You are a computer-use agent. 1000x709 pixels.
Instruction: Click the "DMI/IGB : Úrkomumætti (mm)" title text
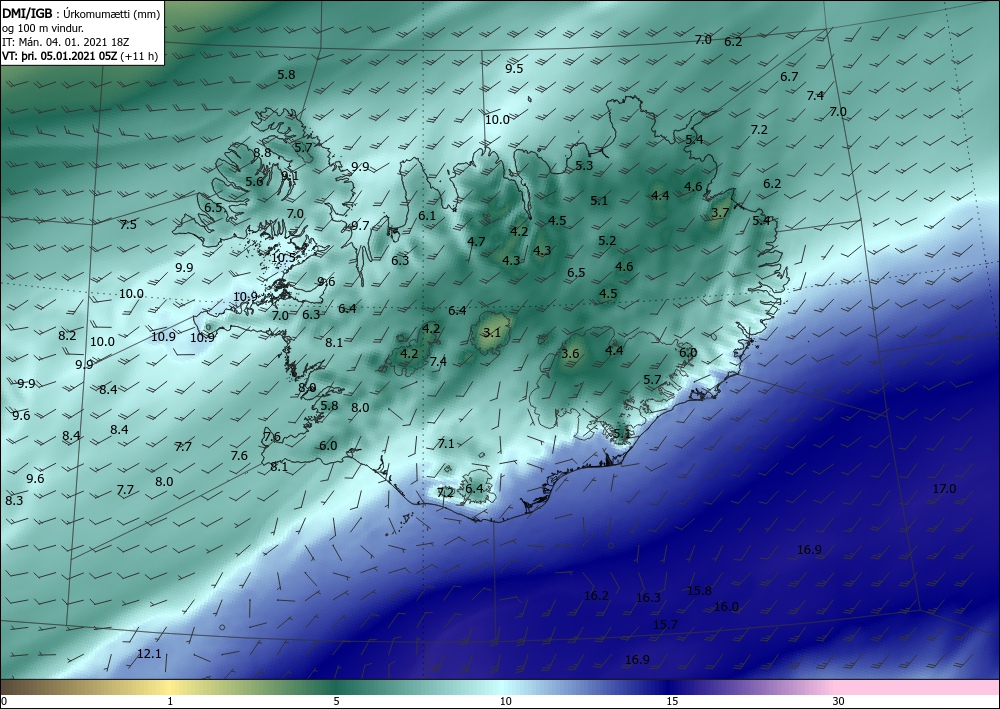coord(82,14)
